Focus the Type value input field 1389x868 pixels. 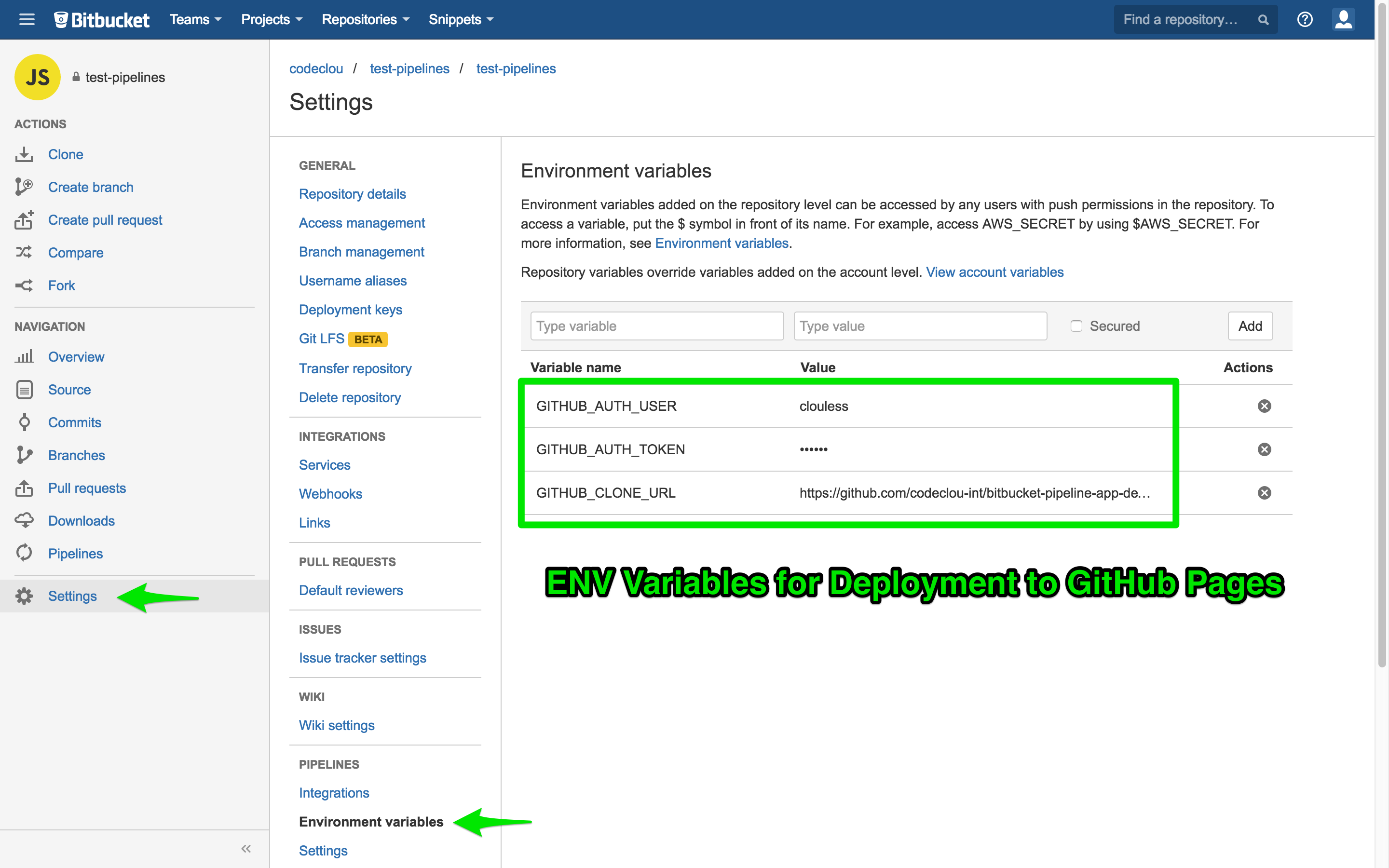click(x=920, y=326)
